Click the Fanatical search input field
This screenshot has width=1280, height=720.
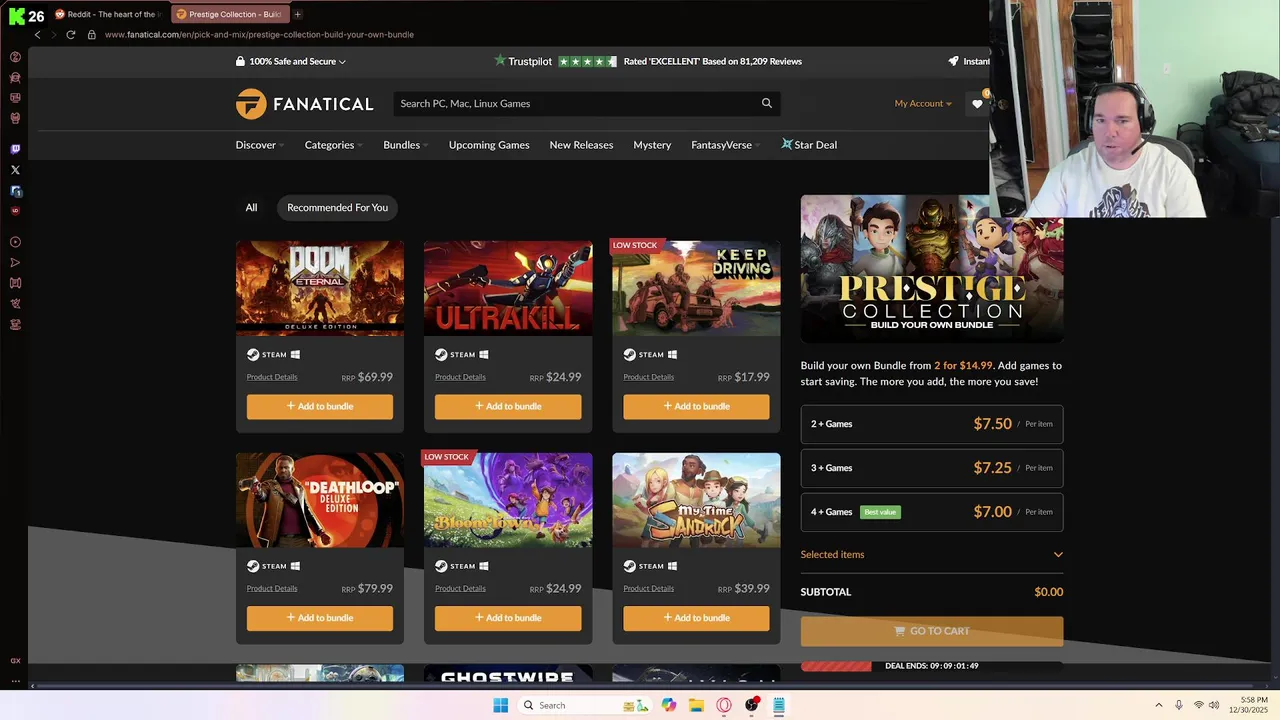click(x=575, y=103)
